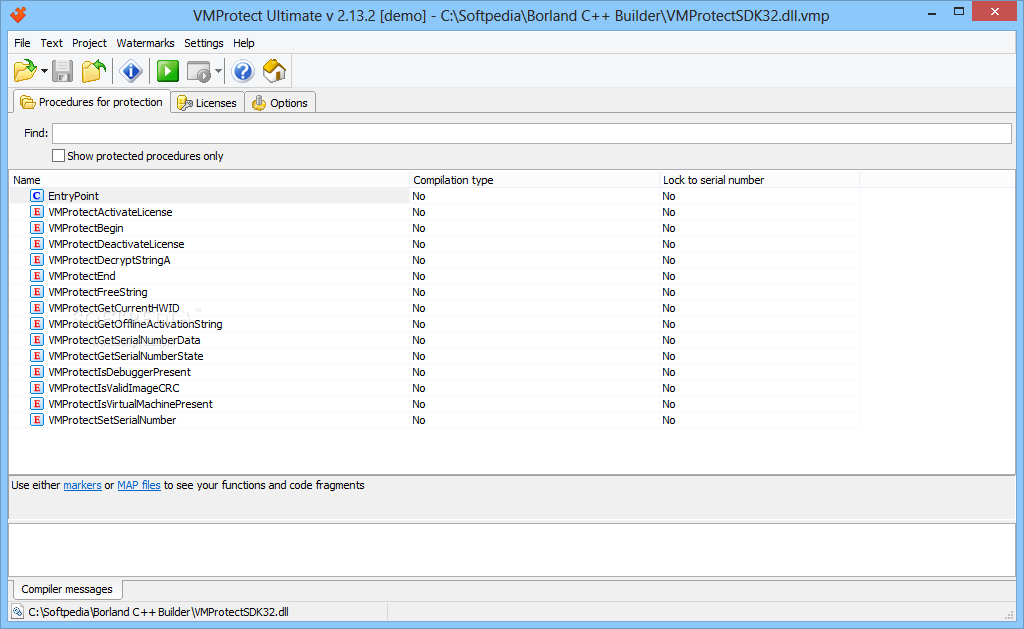Open the Help menu
Image resolution: width=1024 pixels, height=629 pixels.
[244, 43]
